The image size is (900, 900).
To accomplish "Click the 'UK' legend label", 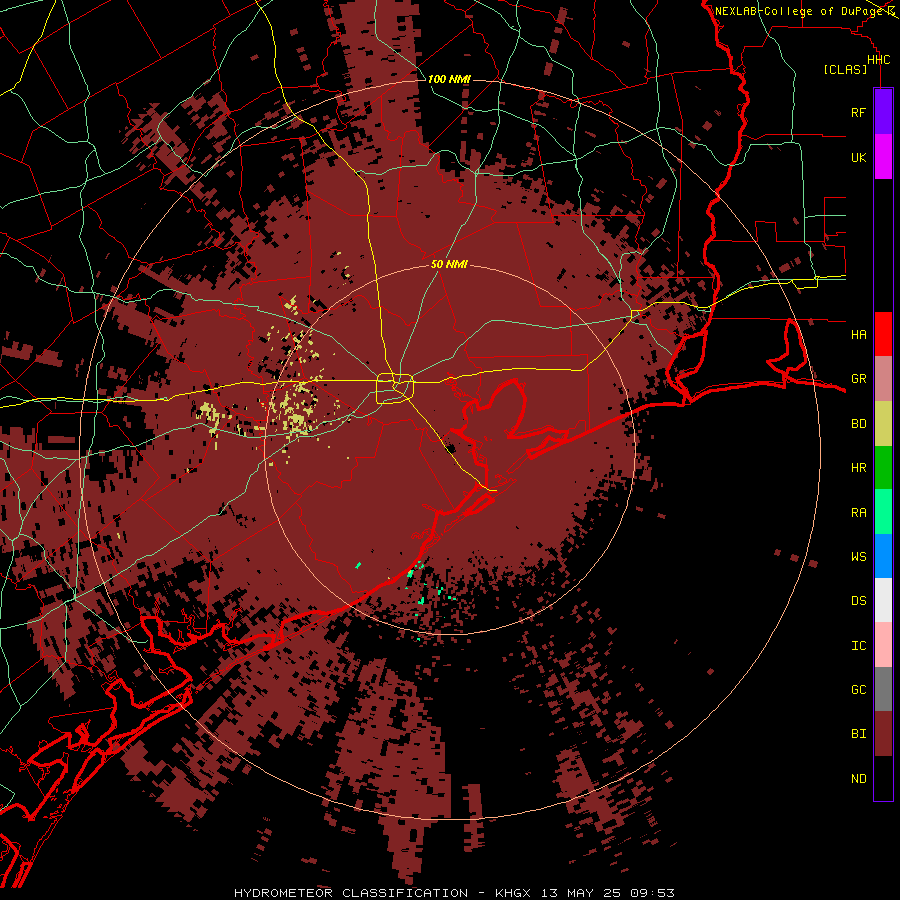I will point(858,157).
